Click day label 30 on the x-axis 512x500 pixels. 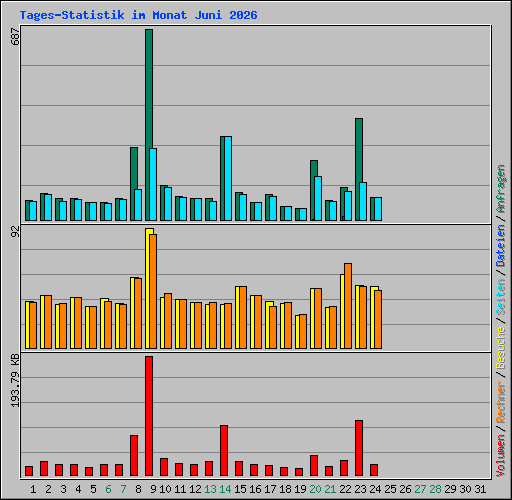(465, 489)
